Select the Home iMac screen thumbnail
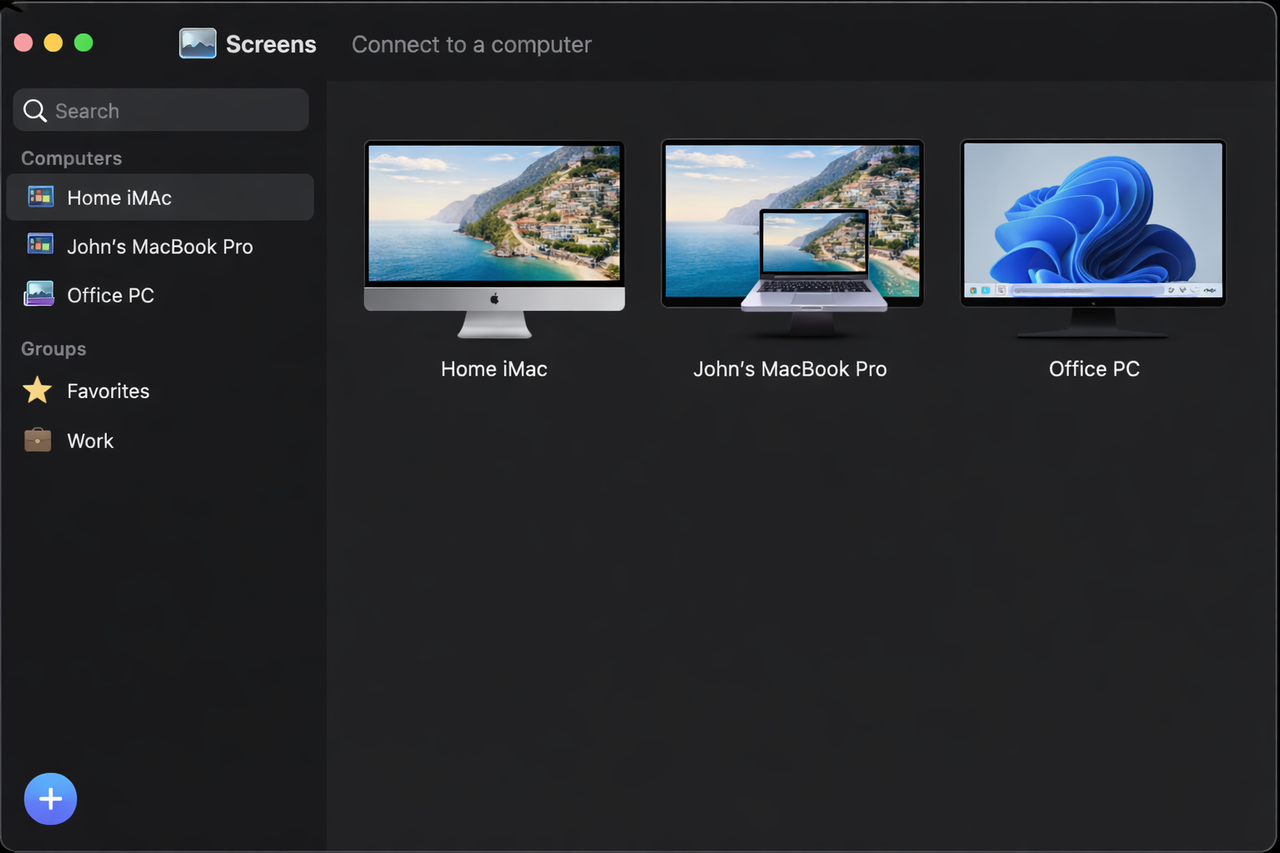1280x853 pixels. (x=494, y=239)
